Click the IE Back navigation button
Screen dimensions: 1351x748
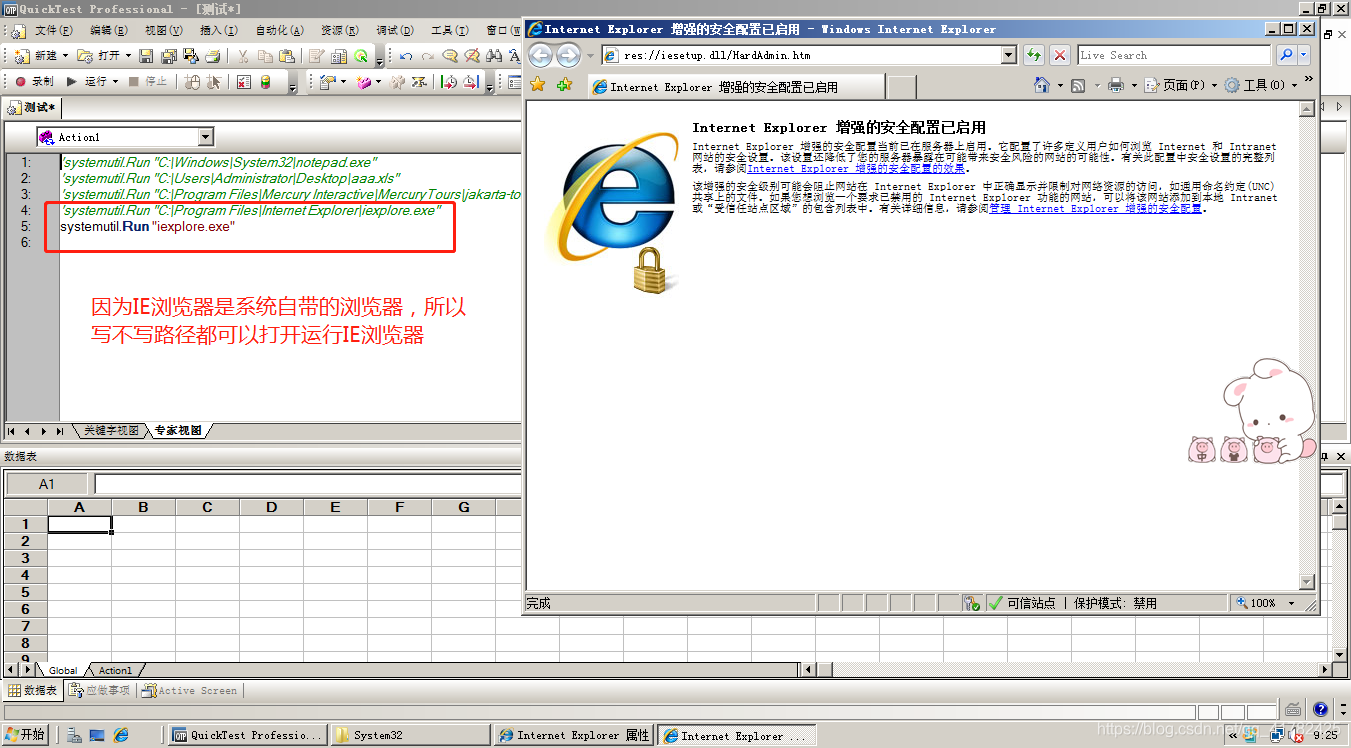pos(540,56)
